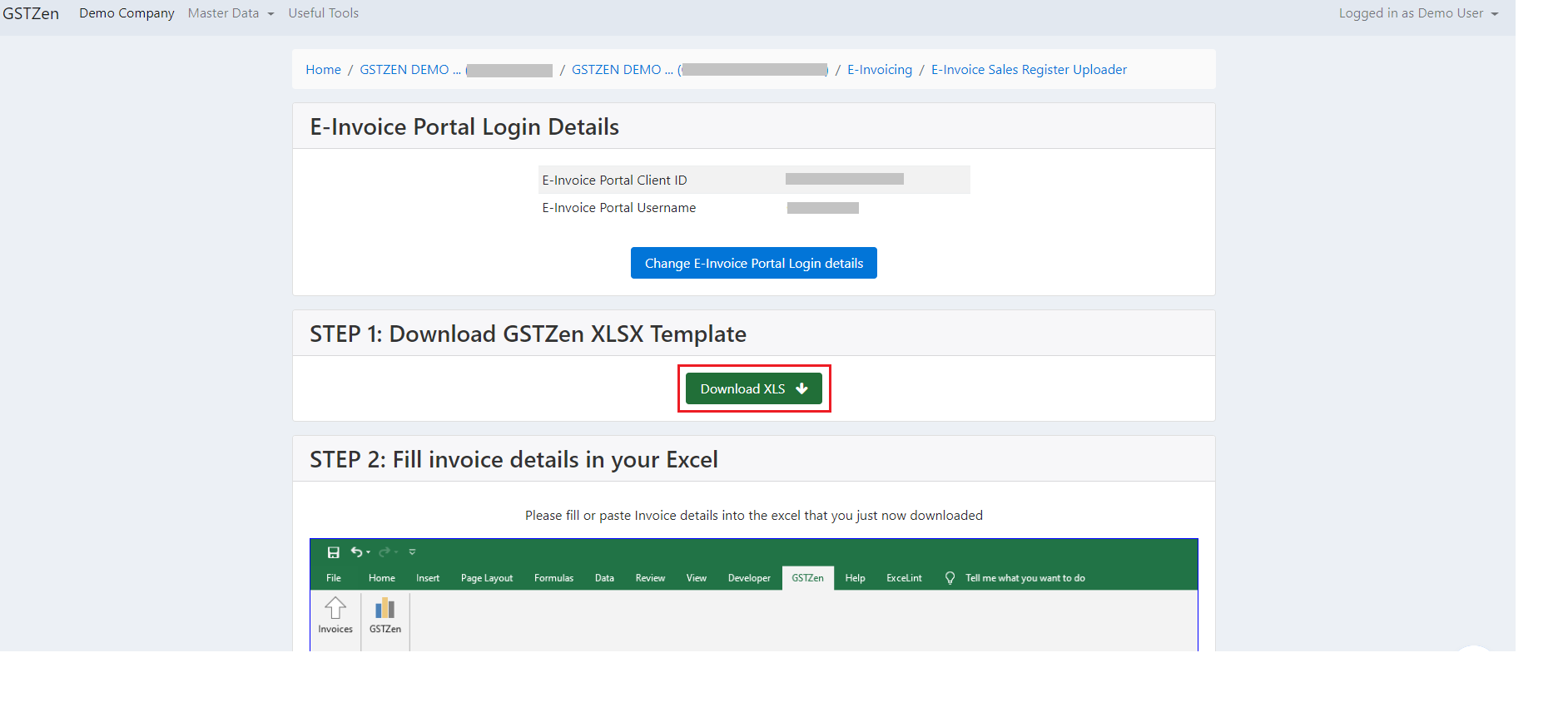Open the Help ribbon tab

855,578
